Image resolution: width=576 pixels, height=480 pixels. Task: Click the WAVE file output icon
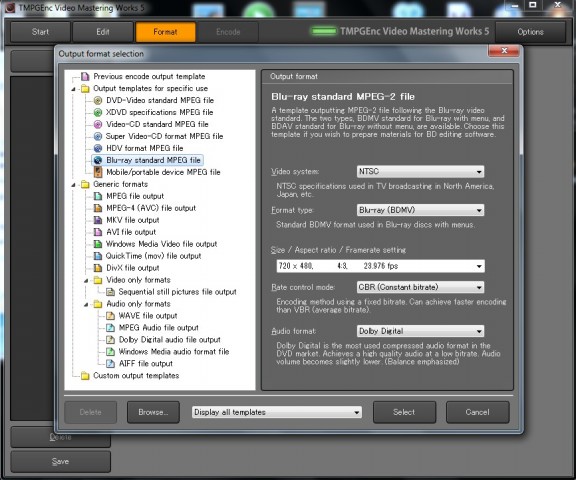[x=110, y=316]
